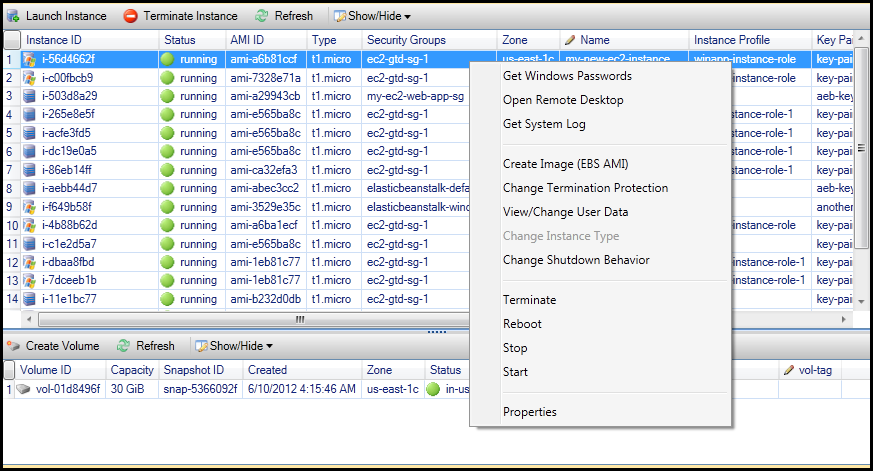Screen dimensions: 873x471
Task: Click the pencil icon beside Name column
Action: [x=570, y=40]
